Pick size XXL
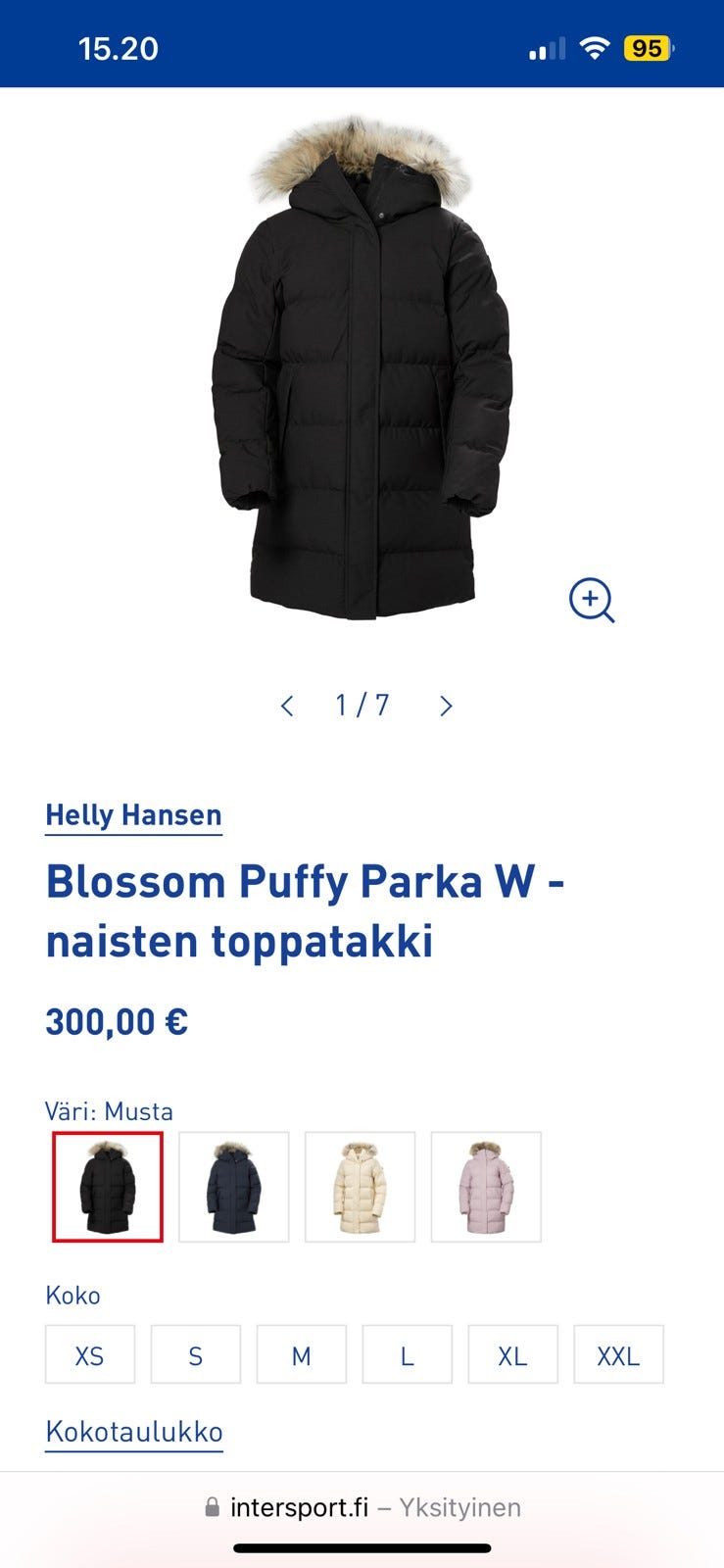This screenshot has width=724, height=1568. (618, 1355)
